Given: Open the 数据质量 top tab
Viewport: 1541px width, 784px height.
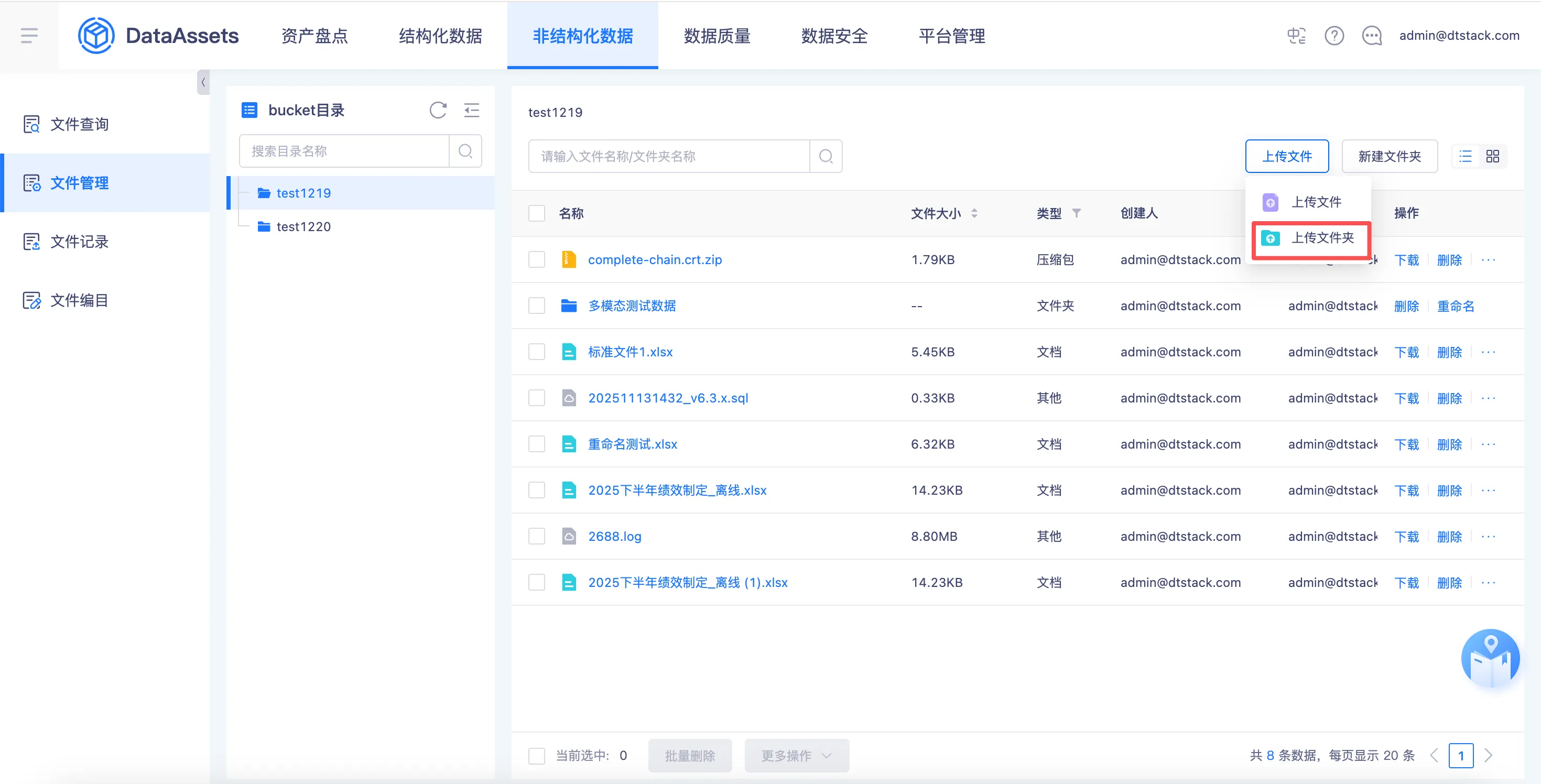Looking at the screenshot, I should click(x=717, y=36).
